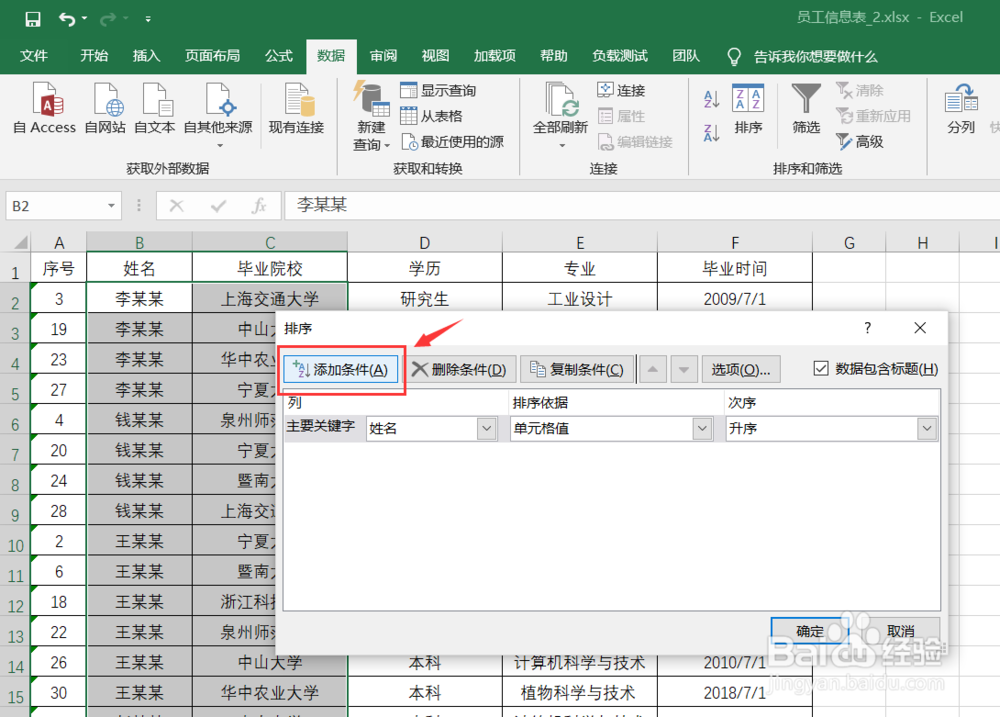The height and width of the screenshot is (717, 1000).
Task: Open the 帮助 help tab
Action: [x=554, y=56]
